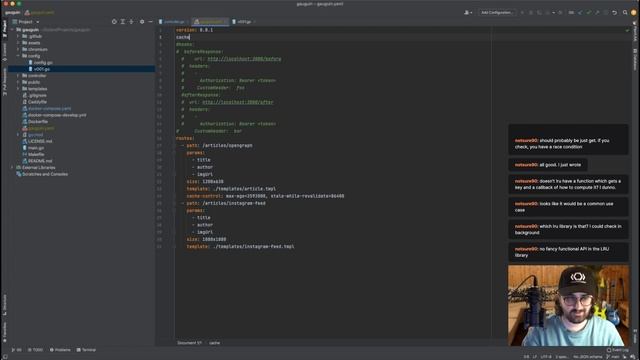Open the TODO tool window
This screenshot has width=640, height=360.
[x=36, y=350]
